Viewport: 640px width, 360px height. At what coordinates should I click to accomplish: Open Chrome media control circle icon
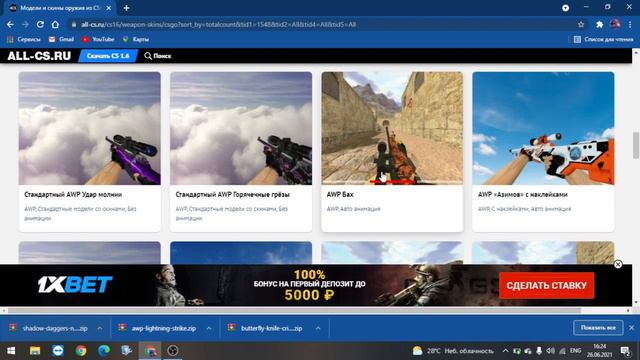click(x=565, y=8)
